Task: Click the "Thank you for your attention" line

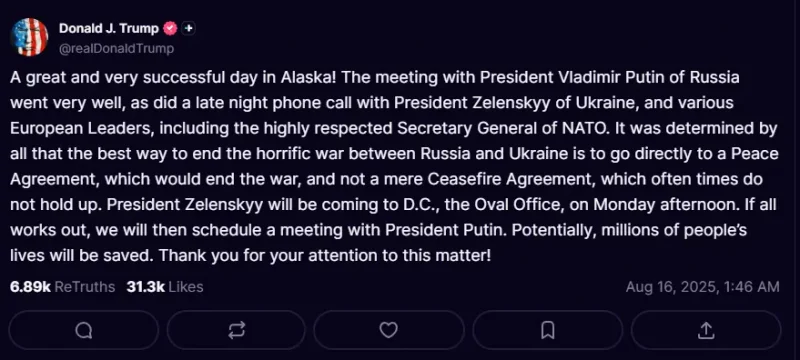Action: pos(251,255)
